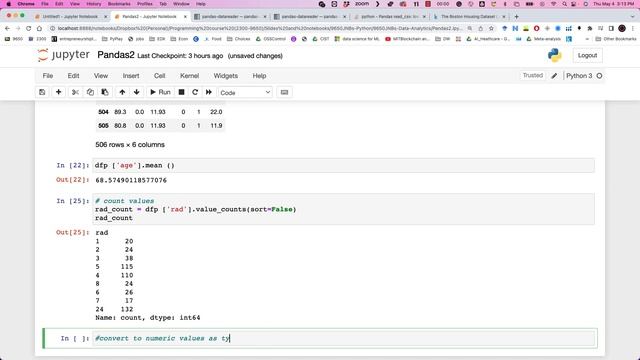Viewport: 640px width, 360px height.
Task: Click the Pandas2 notebook title to rename
Action: (116, 55)
